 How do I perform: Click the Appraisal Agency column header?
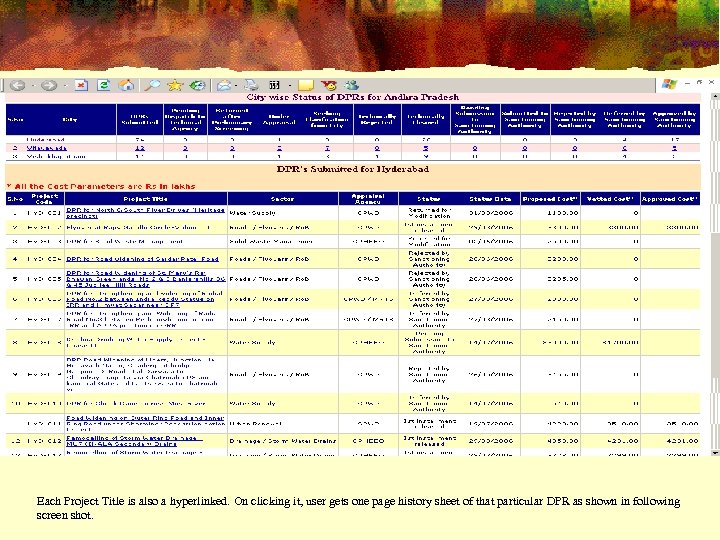368,199
